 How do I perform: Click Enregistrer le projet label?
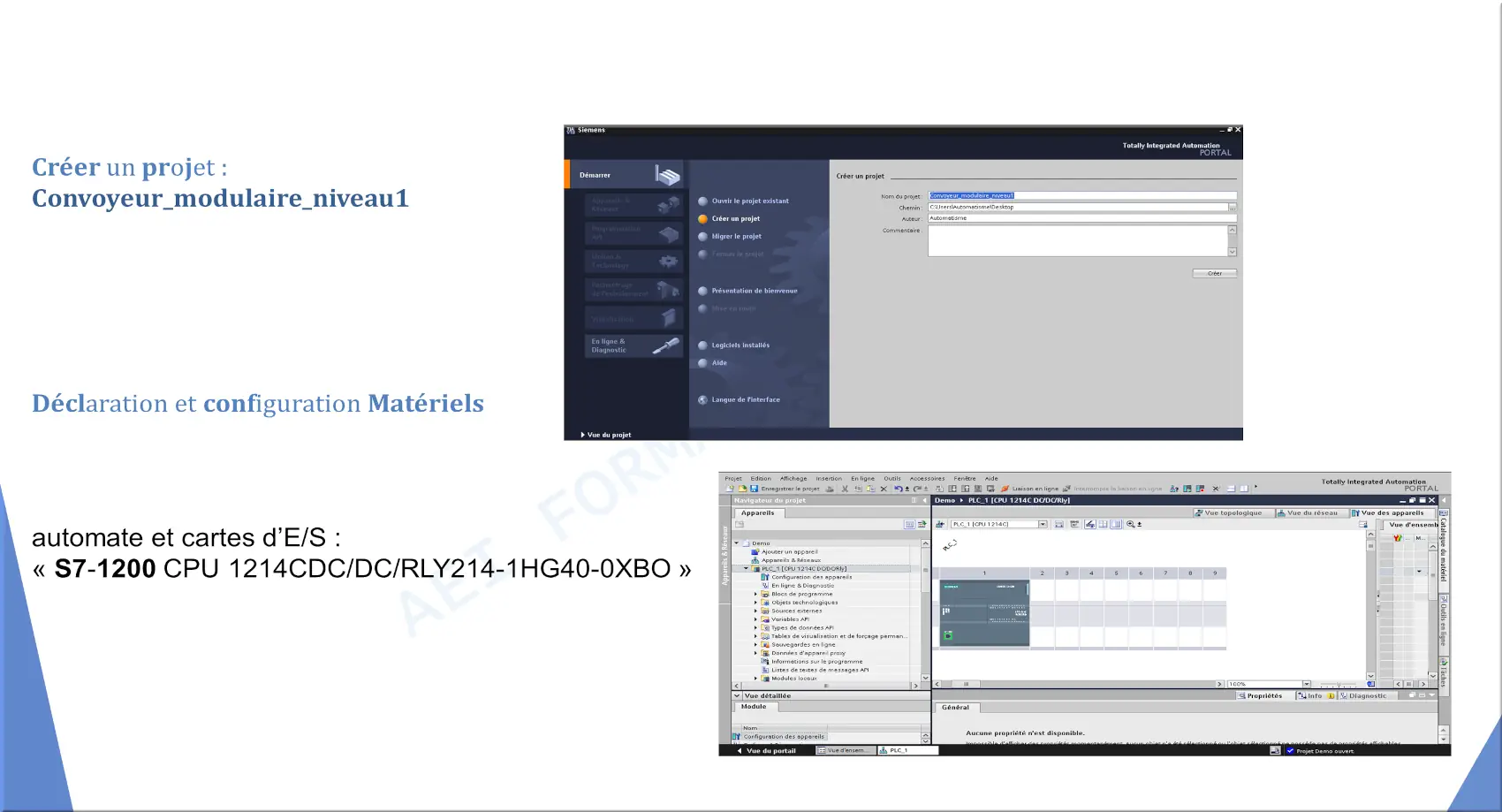(790, 489)
